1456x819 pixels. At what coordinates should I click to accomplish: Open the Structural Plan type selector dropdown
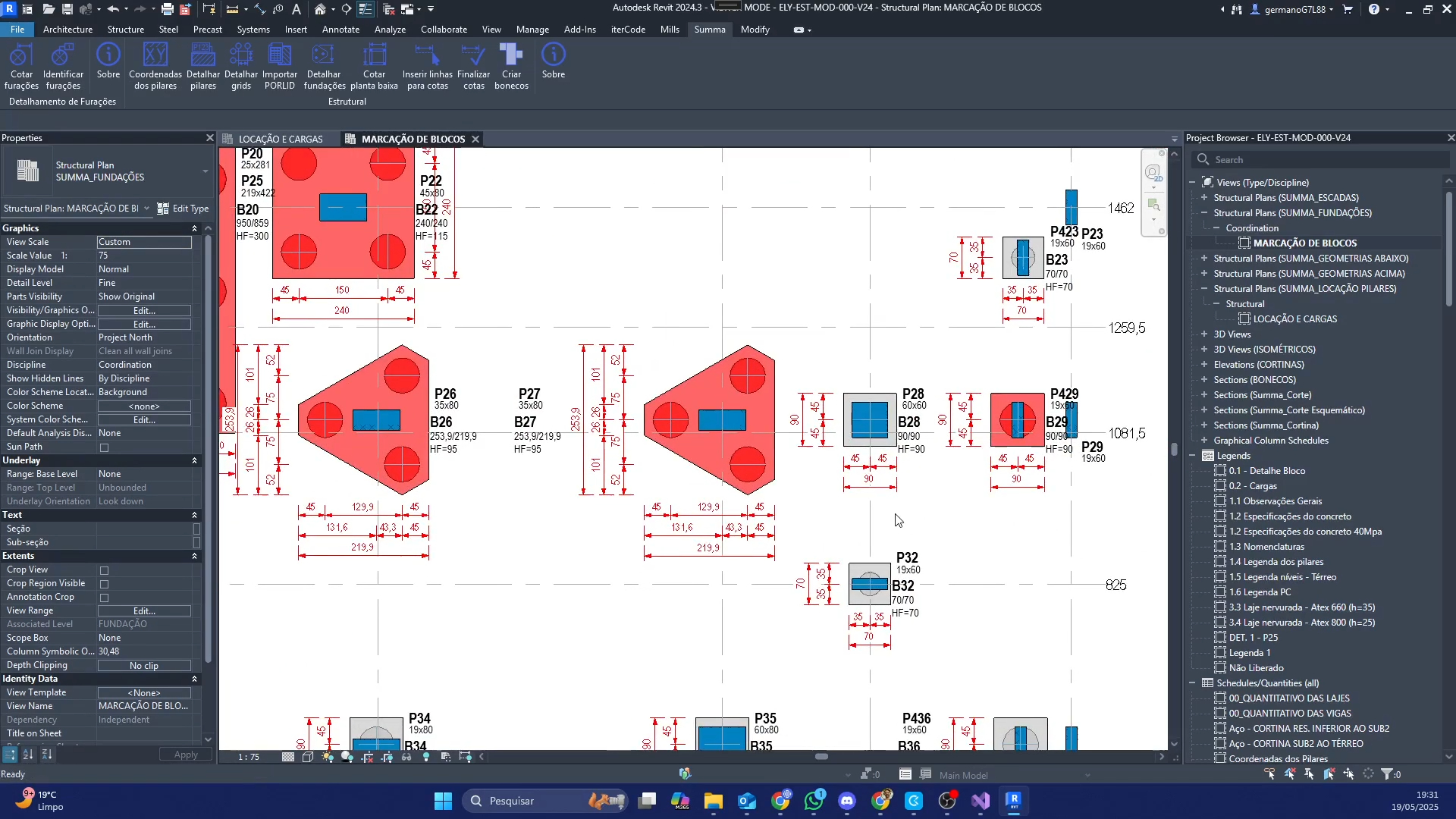click(205, 171)
